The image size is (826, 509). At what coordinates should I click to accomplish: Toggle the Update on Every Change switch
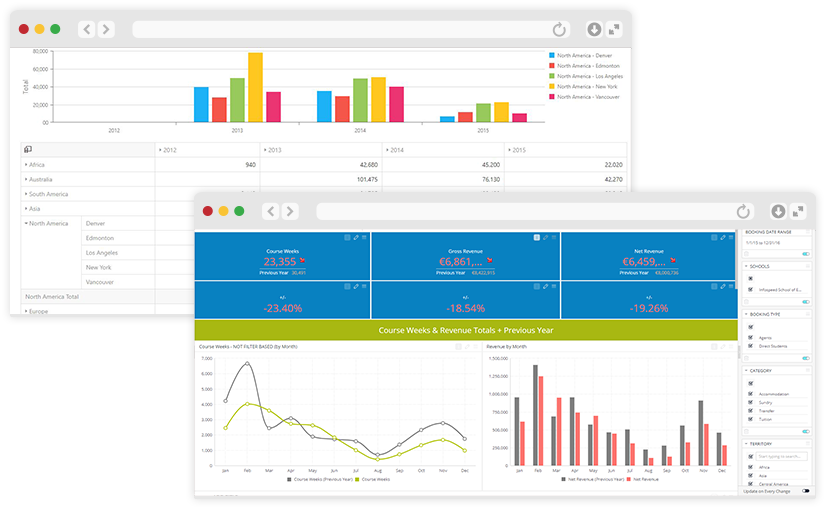tap(805, 491)
